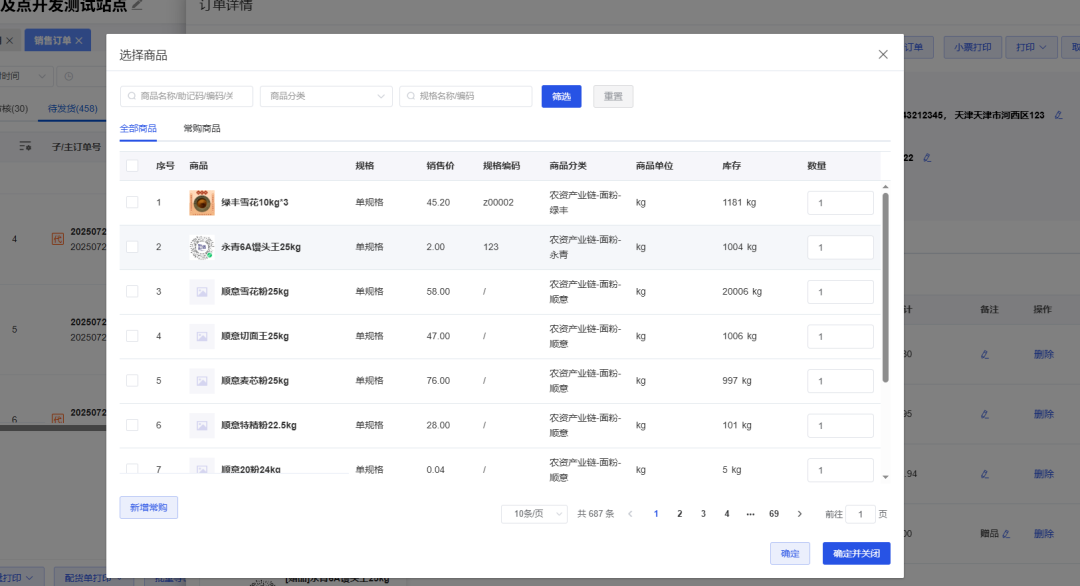Image resolution: width=1080 pixels, height=586 pixels.
Task: Go to previous page arrow
Action: [x=630, y=514]
